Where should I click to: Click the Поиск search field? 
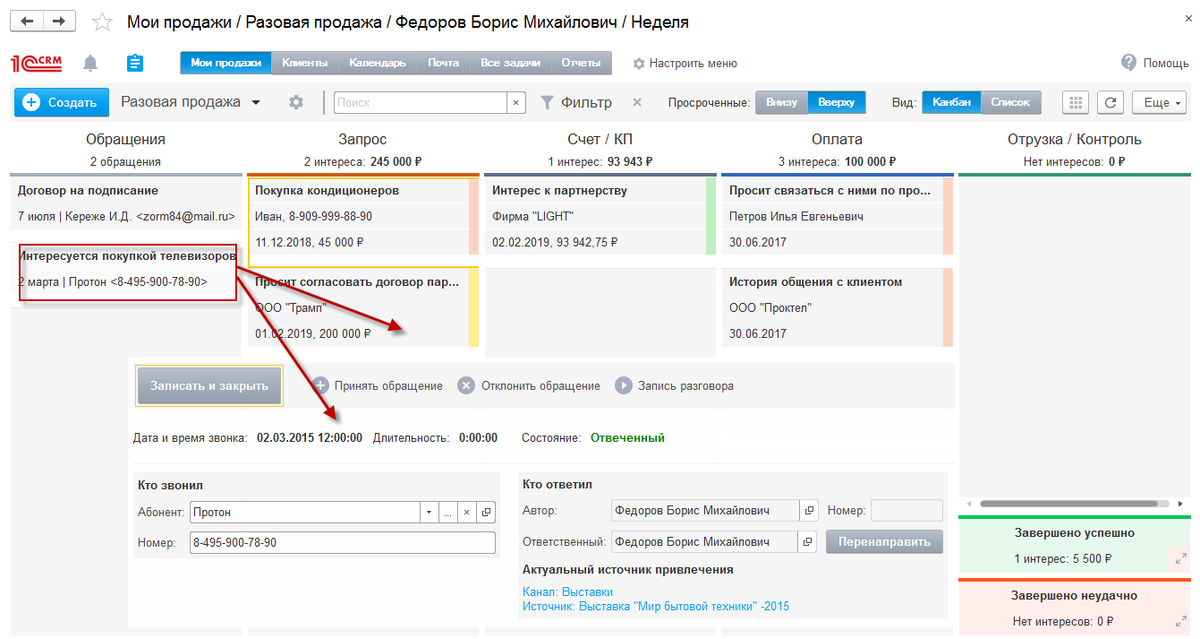(421, 102)
